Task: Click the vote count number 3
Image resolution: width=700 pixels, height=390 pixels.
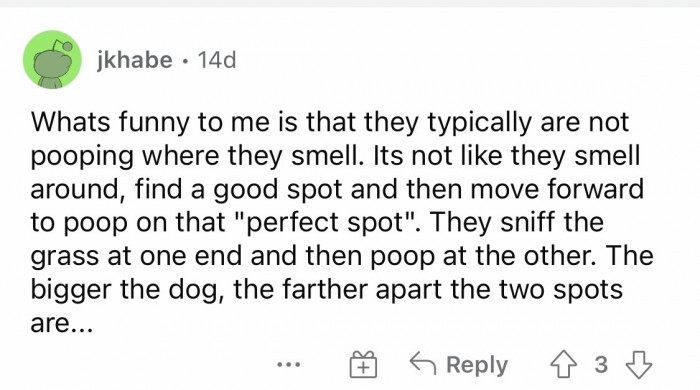Action: coord(601,365)
